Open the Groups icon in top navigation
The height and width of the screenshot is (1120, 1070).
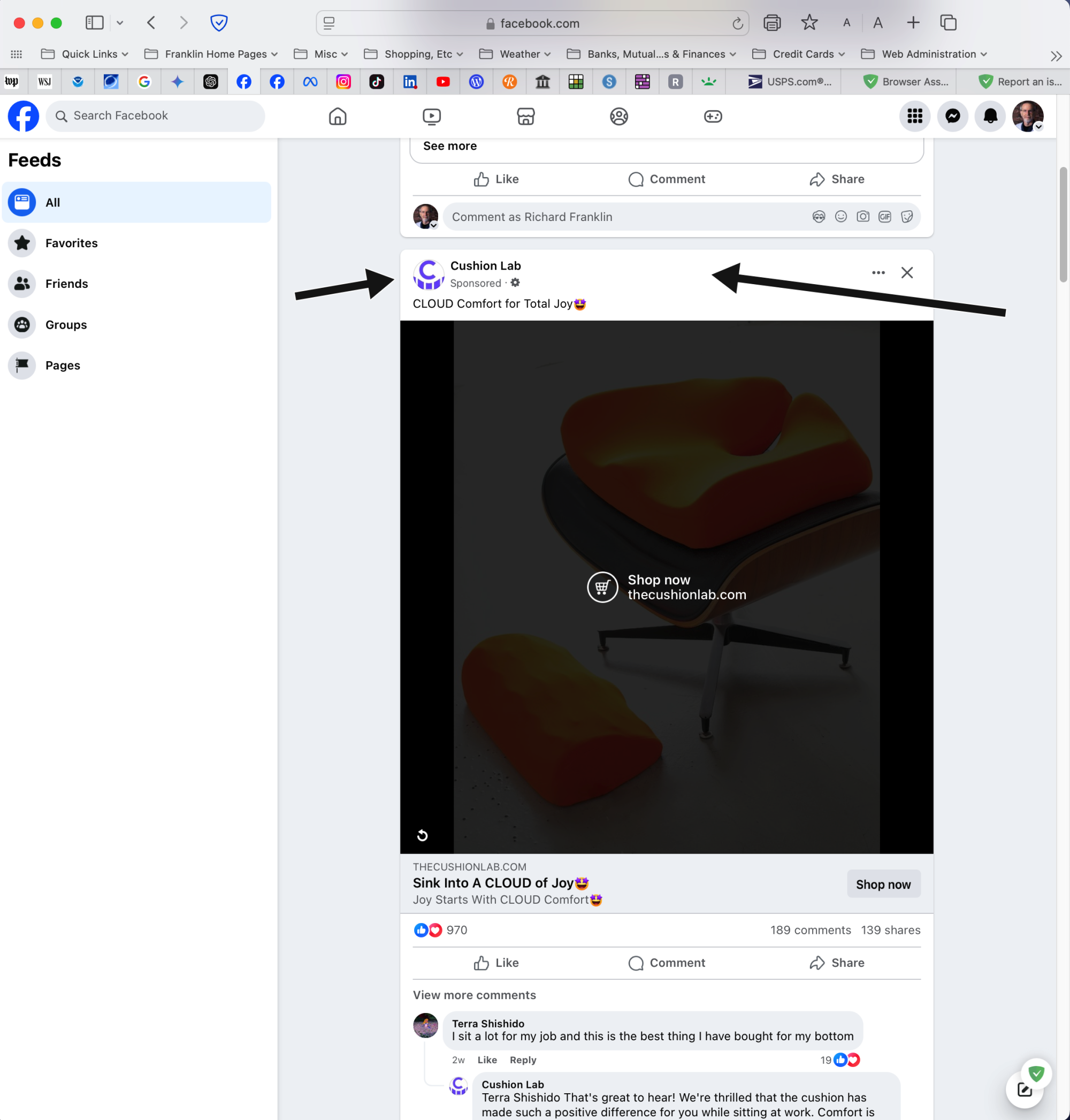619,116
